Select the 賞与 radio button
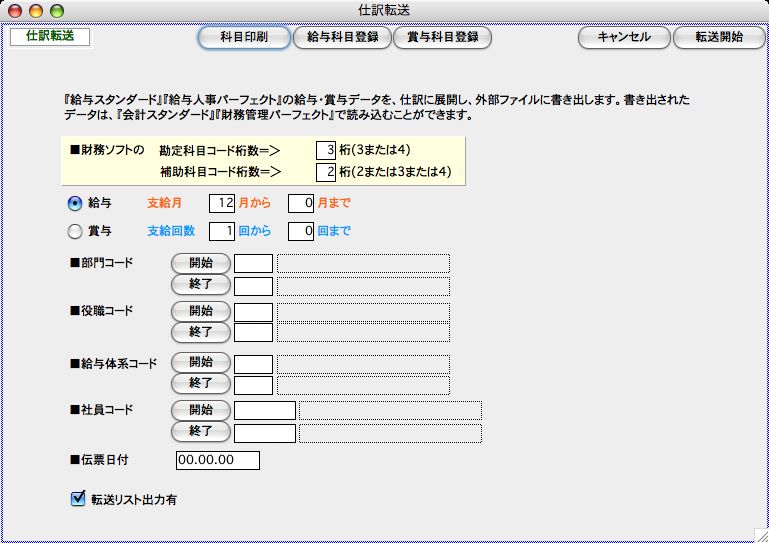Screen dimensions: 769x543 coord(74,232)
